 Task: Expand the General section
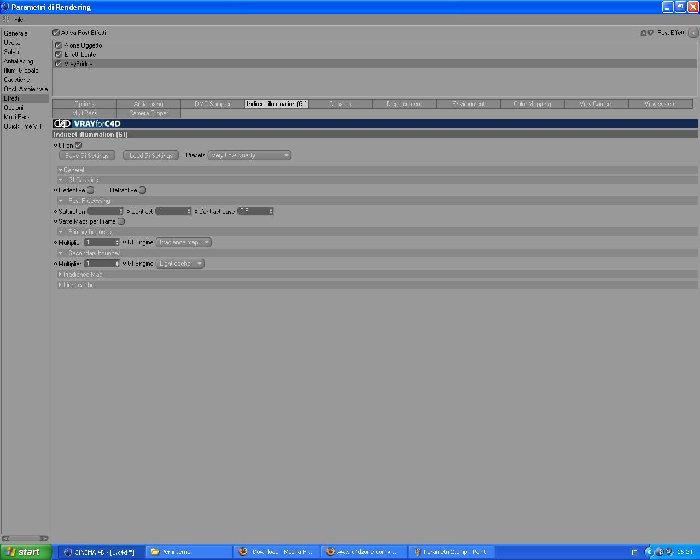[377, 170]
